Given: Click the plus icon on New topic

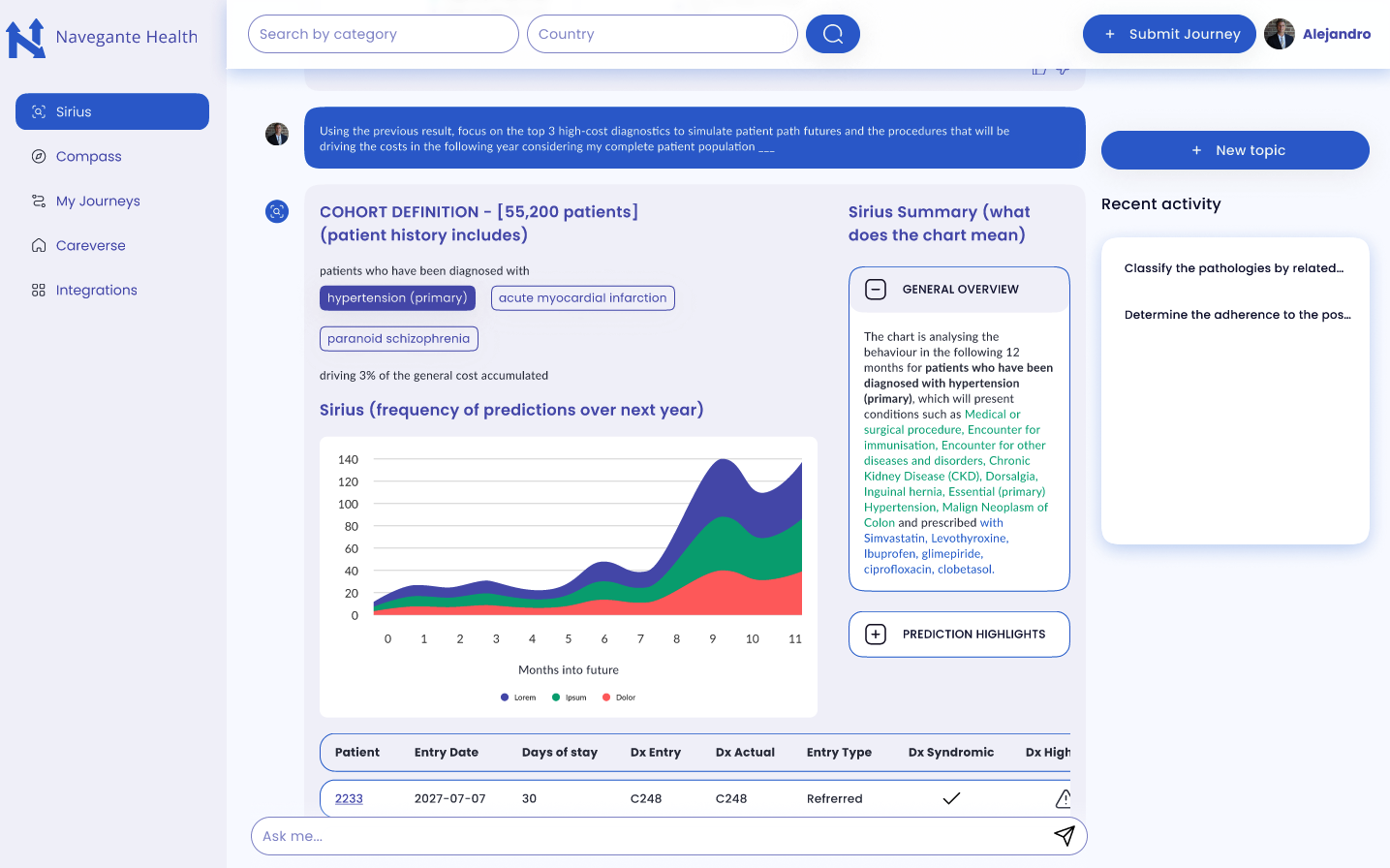Looking at the screenshot, I should 1196,150.
